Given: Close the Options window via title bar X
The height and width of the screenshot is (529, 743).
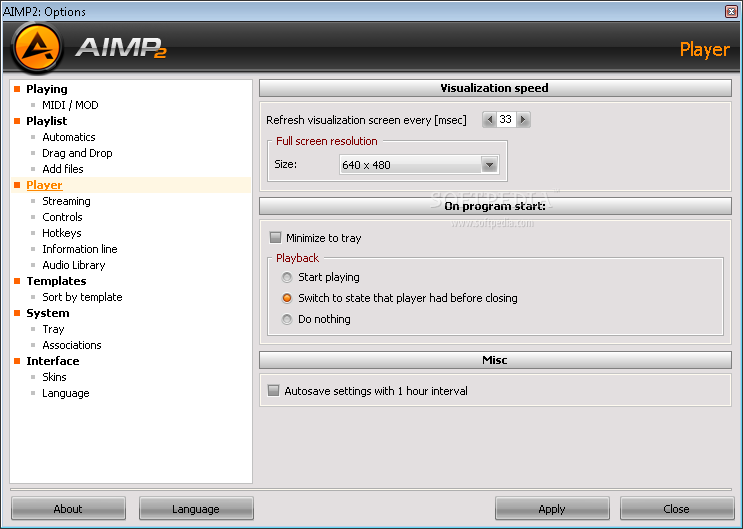Looking at the screenshot, I should tap(732, 11).
